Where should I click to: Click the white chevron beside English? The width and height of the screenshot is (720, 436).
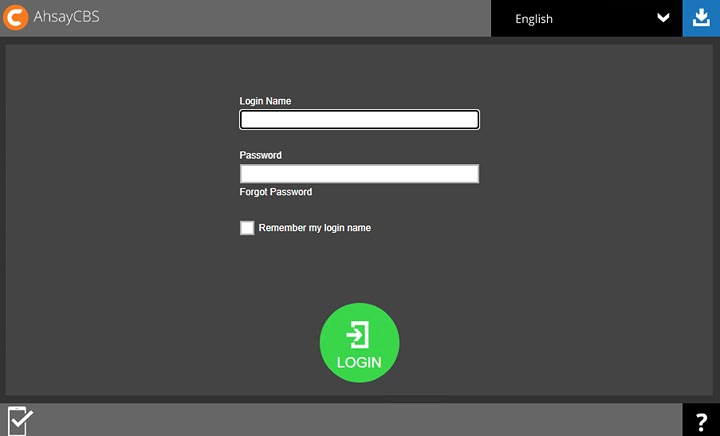(x=662, y=18)
